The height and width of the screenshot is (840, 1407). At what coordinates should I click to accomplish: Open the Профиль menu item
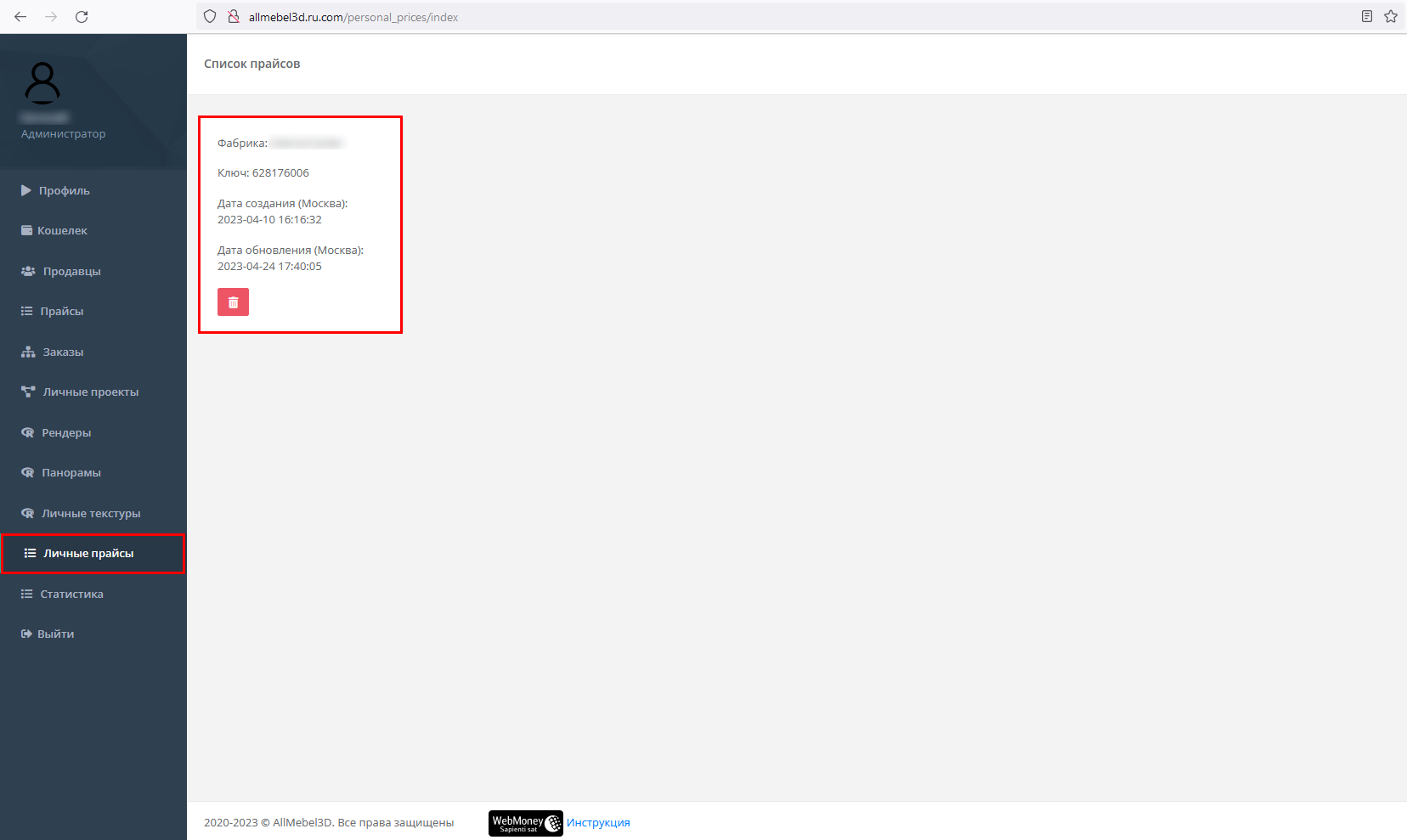click(x=93, y=190)
